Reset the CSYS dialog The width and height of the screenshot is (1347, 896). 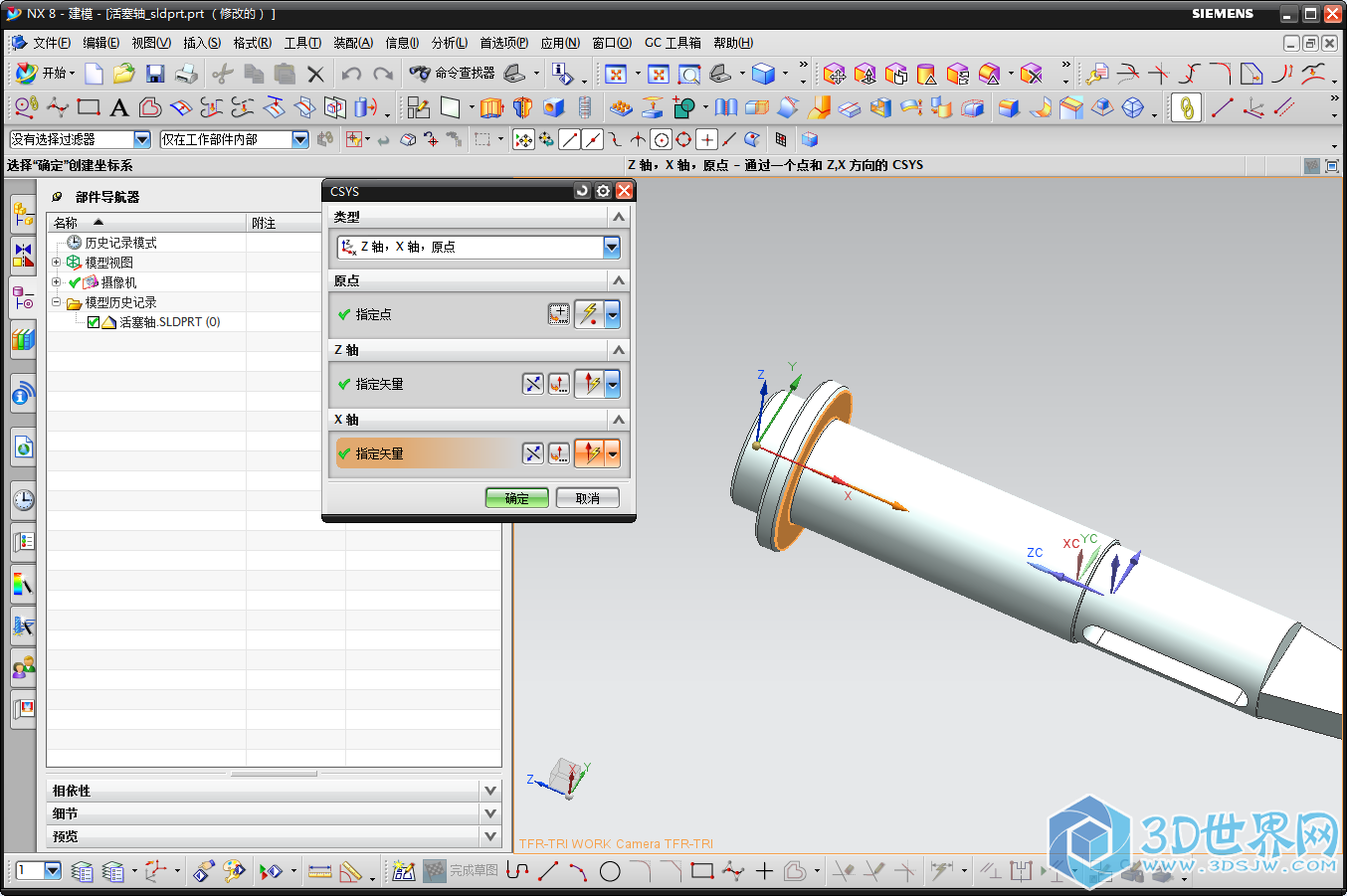pyautogui.click(x=582, y=191)
